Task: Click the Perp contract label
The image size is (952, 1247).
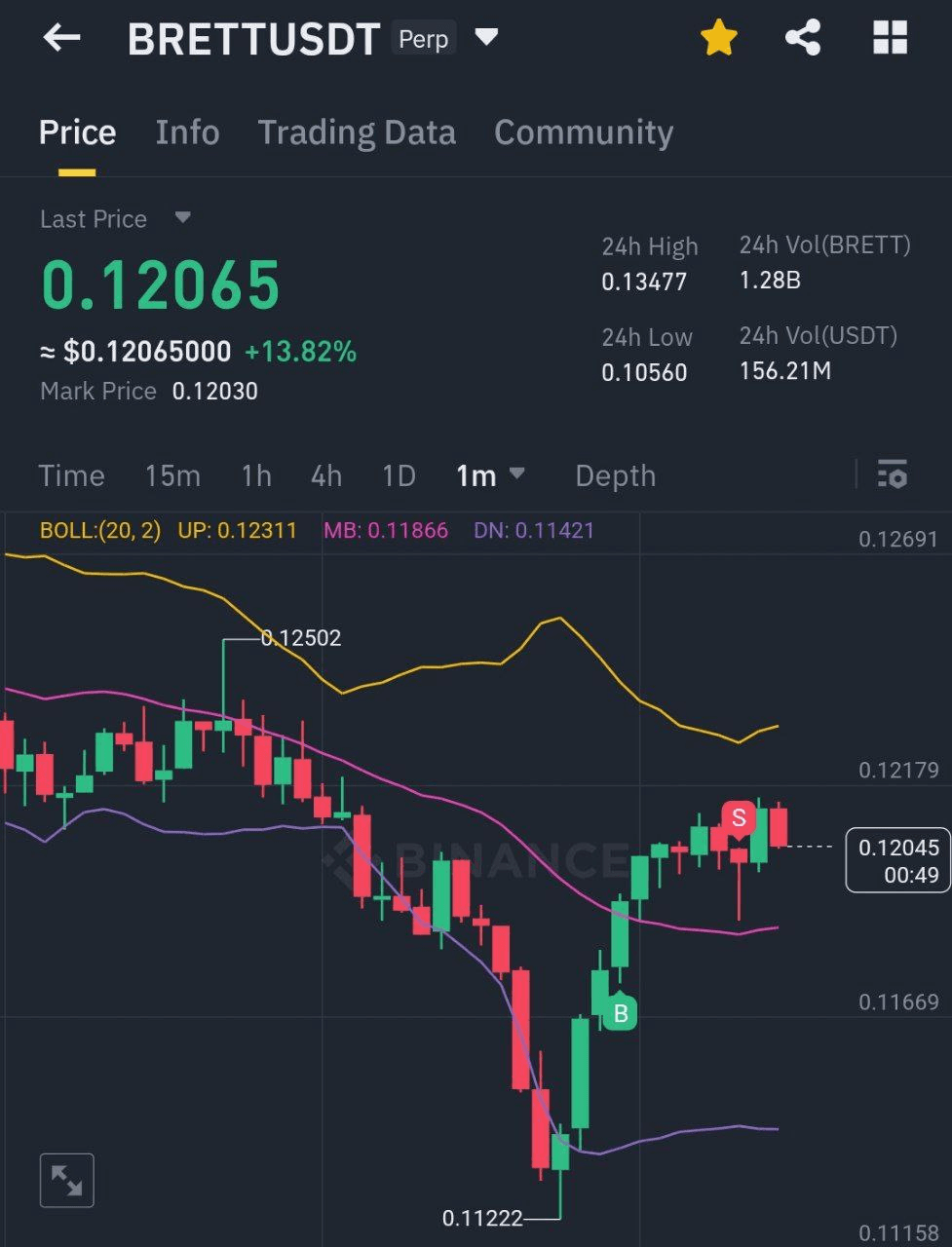Action: pos(424,39)
